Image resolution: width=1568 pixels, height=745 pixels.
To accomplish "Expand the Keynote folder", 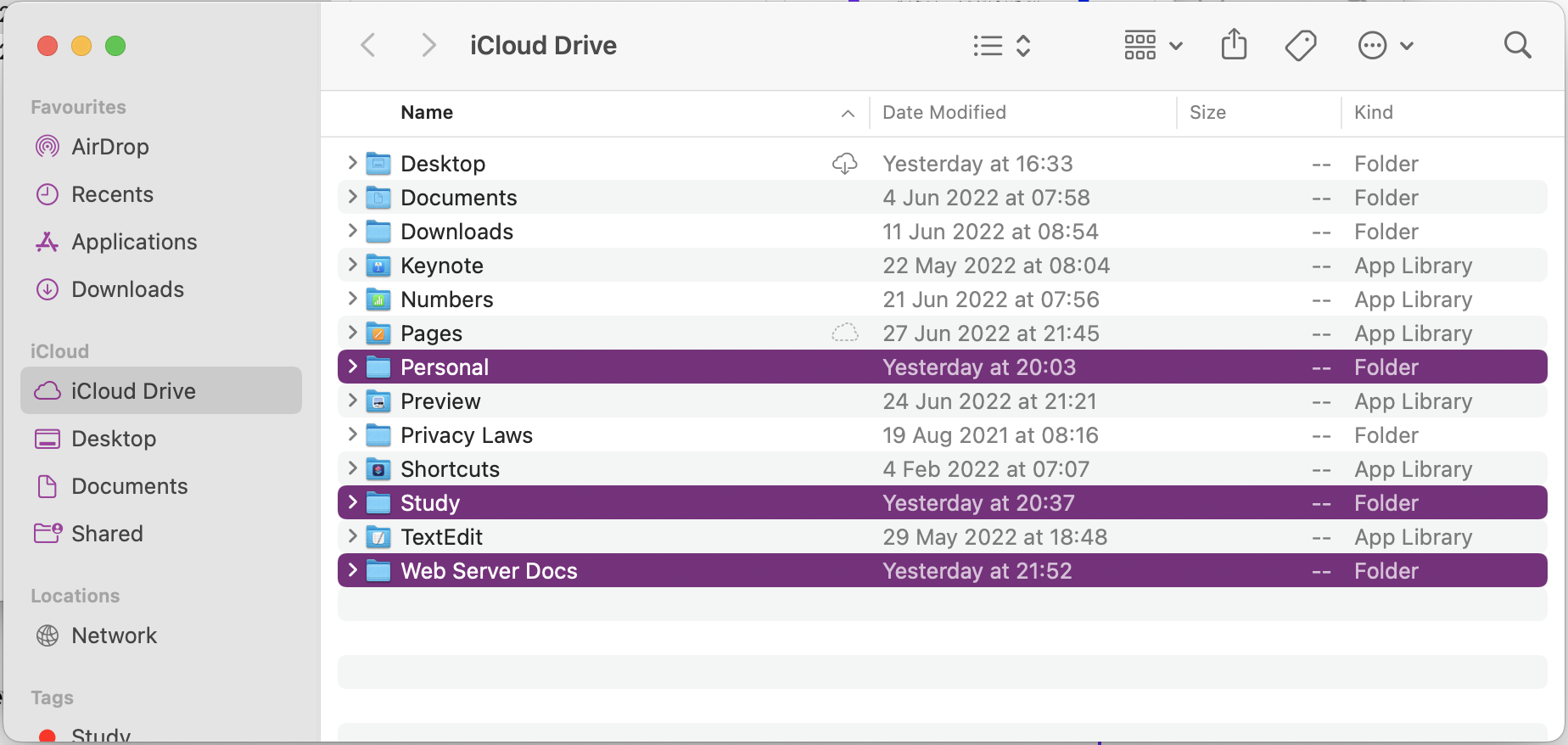I will (x=352, y=264).
